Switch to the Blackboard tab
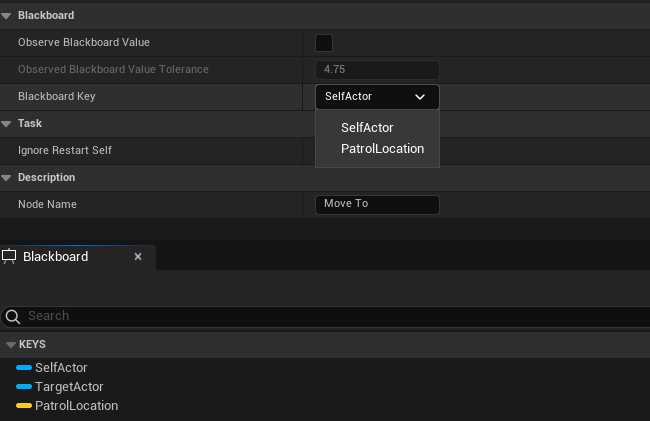650x421 pixels. [56, 257]
